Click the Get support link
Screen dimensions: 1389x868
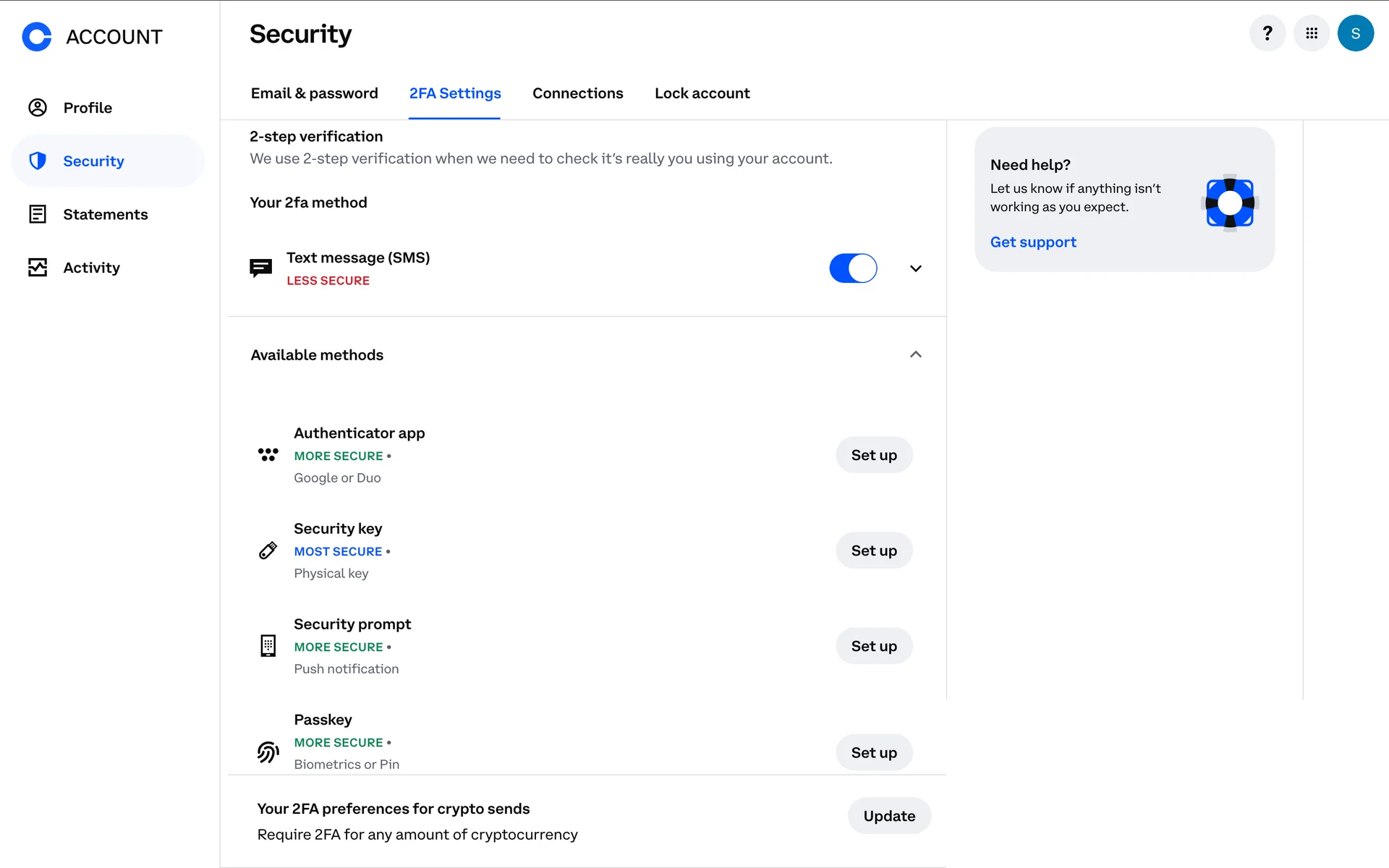(1032, 242)
